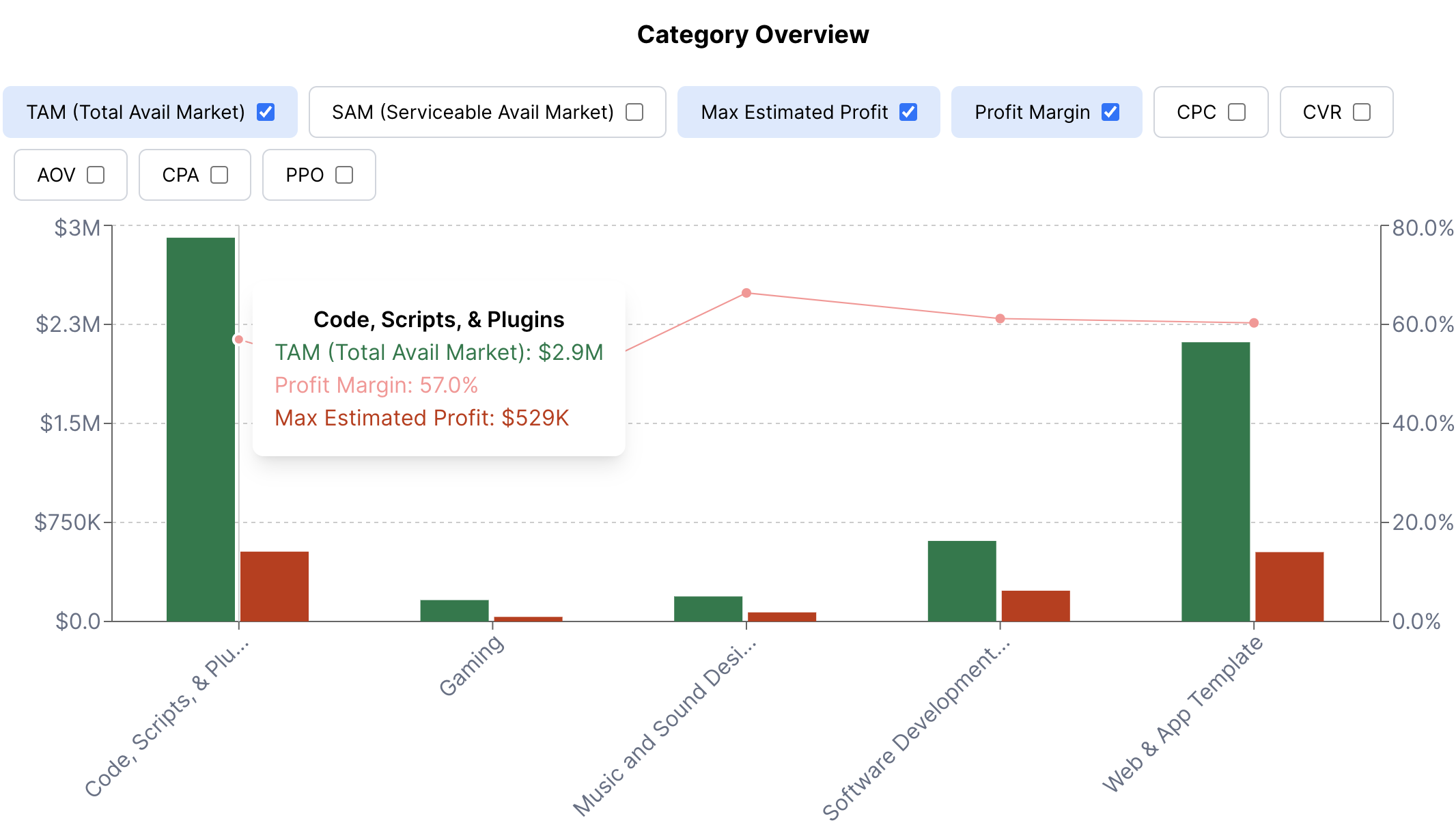Enable the SAM (Serviceable Avail Market) checkbox
Screen dimensions: 1456x825
[x=634, y=112]
